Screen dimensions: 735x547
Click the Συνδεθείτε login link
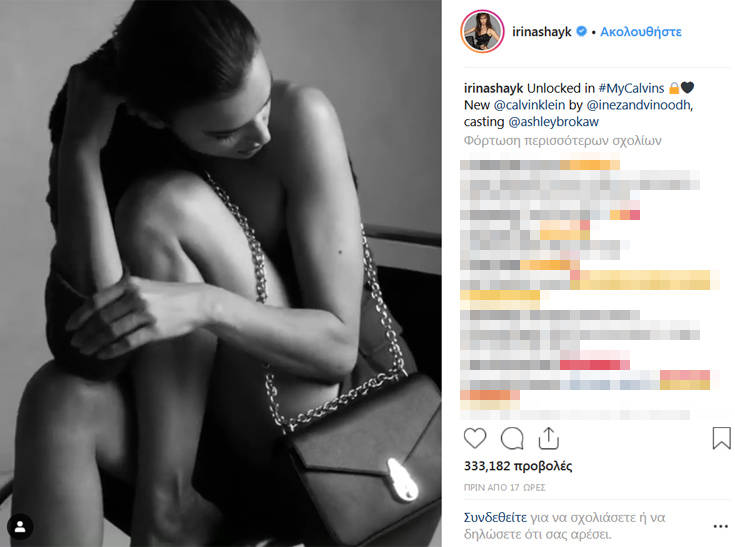pyautogui.click(x=495, y=517)
